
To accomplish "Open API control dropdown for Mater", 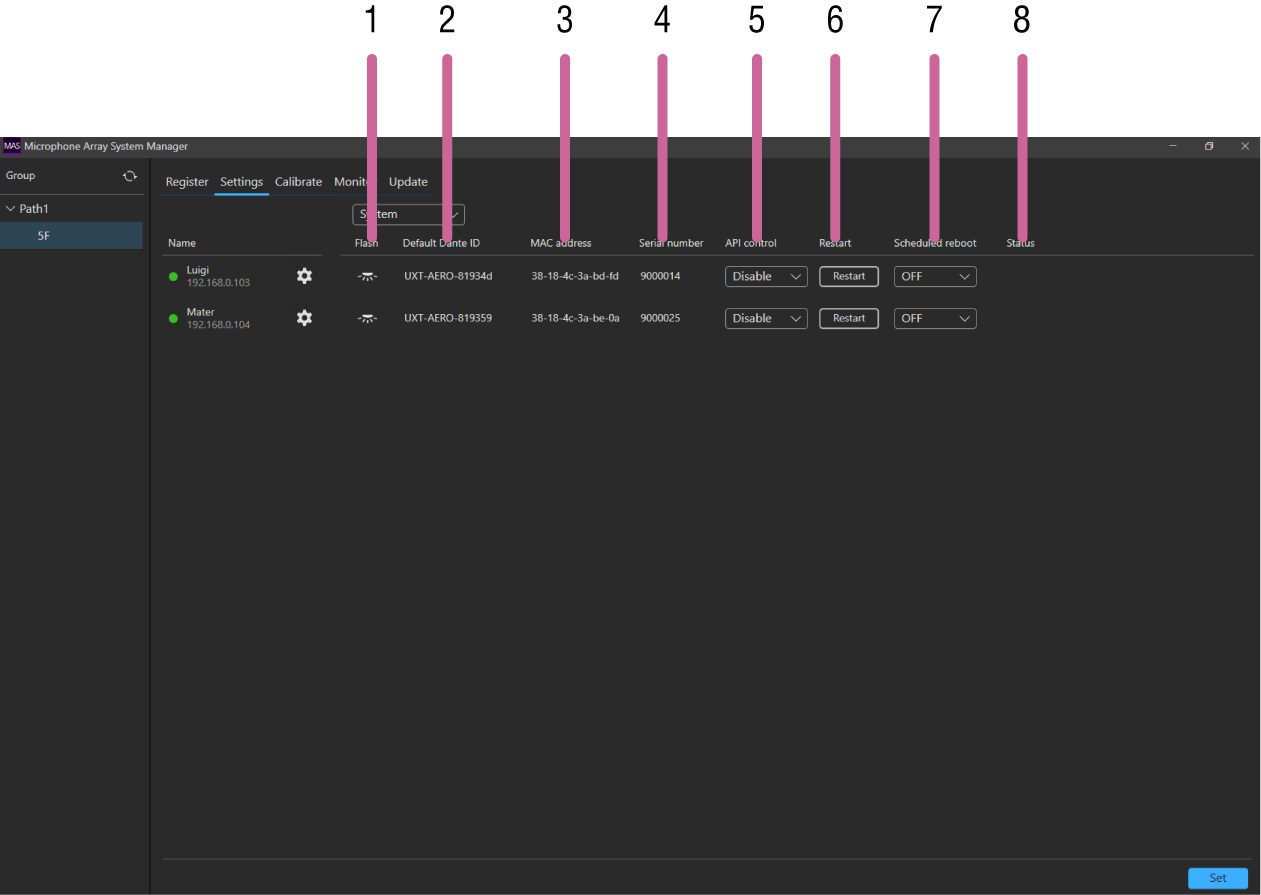I will point(765,319).
